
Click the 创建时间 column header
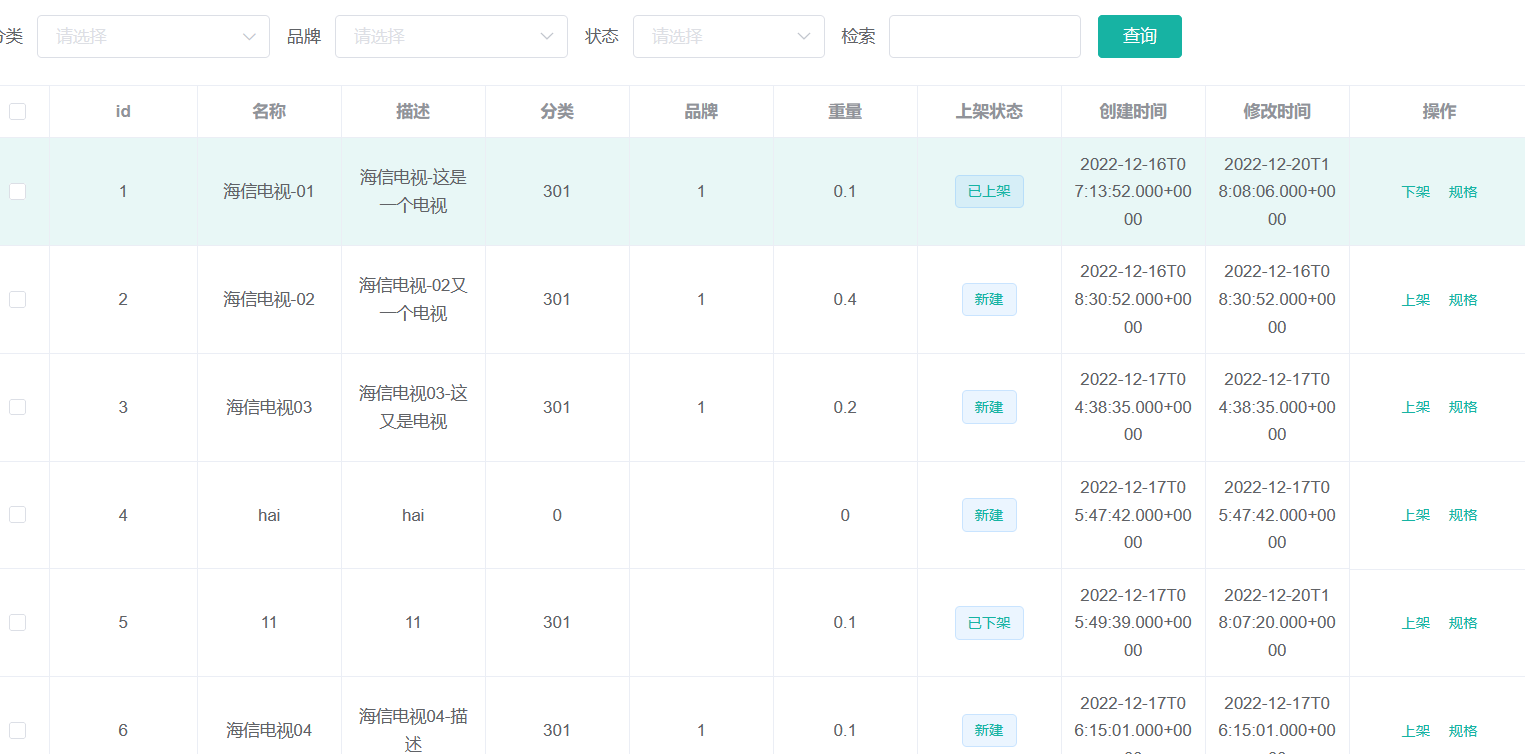pyautogui.click(x=1133, y=111)
